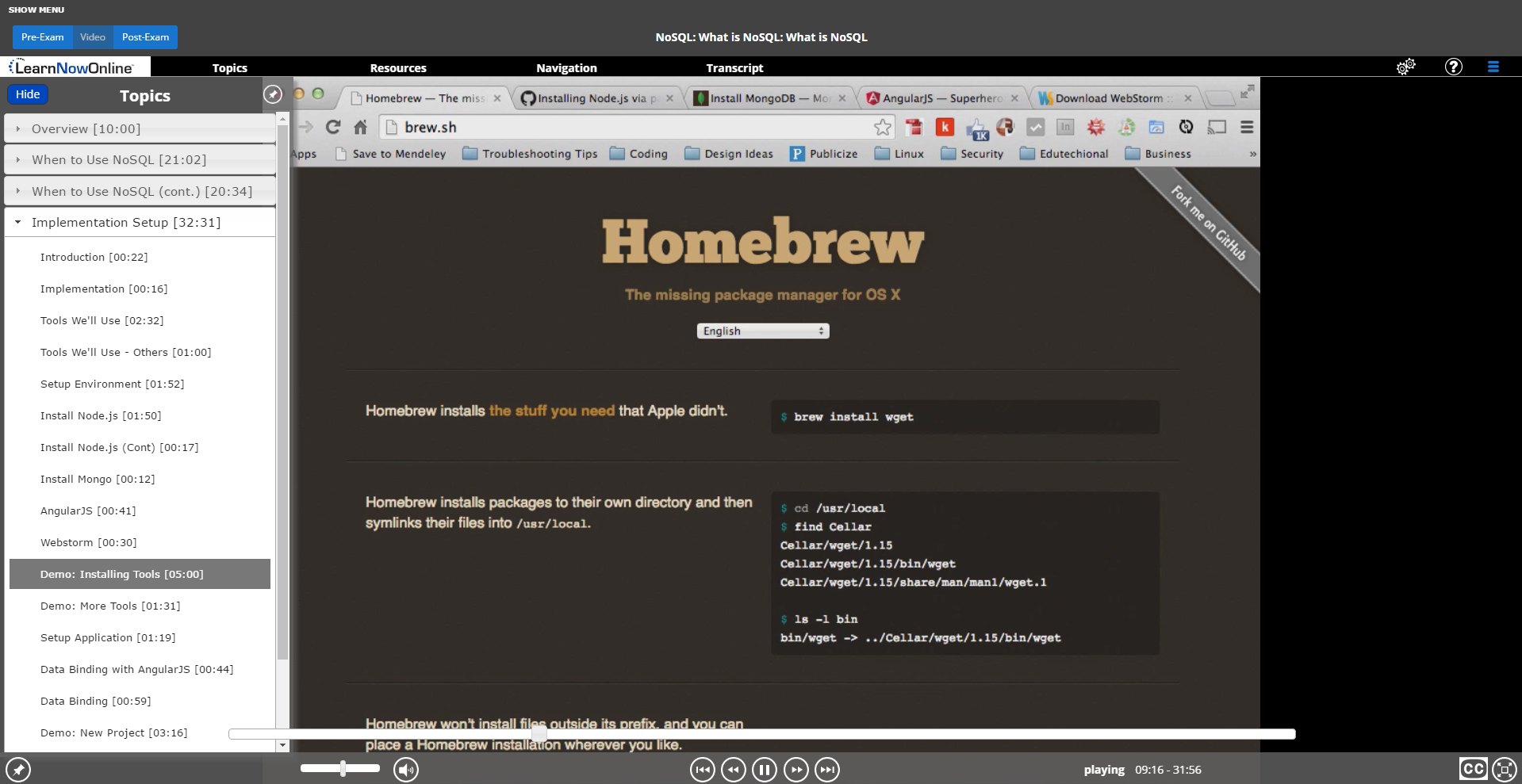Open the hamburger menu at top right
Image resolution: width=1522 pixels, height=784 pixels.
[x=1494, y=67]
